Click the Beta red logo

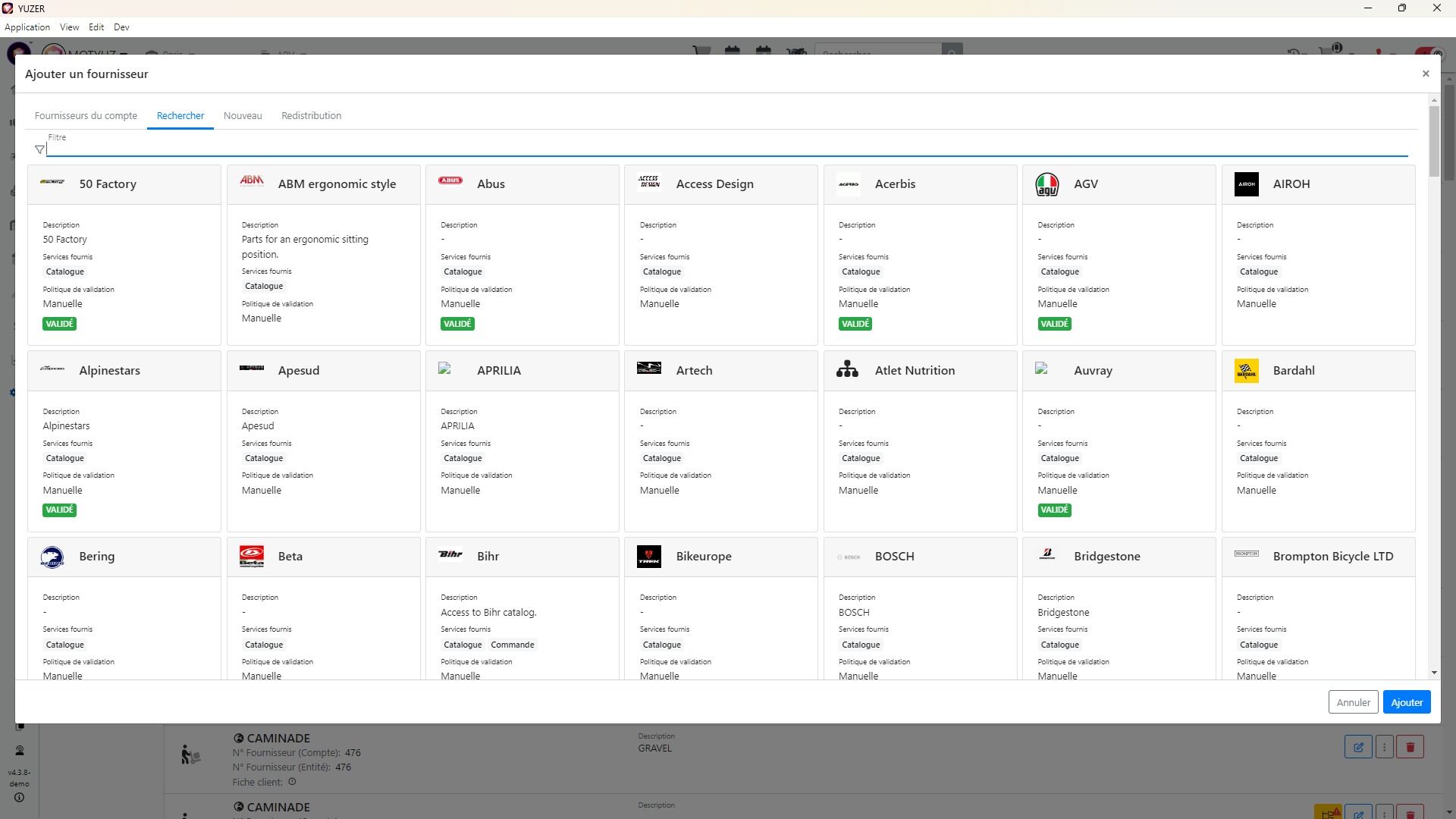click(x=251, y=557)
